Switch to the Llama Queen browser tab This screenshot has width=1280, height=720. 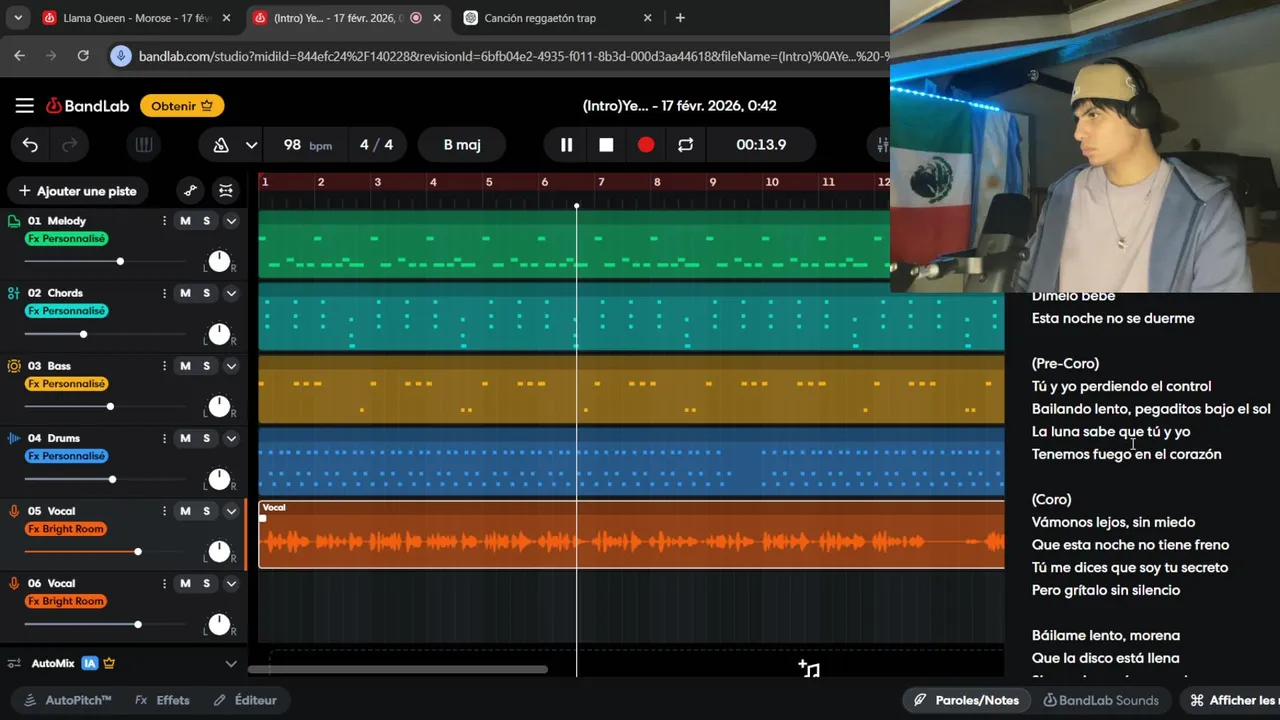(x=136, y=18)
